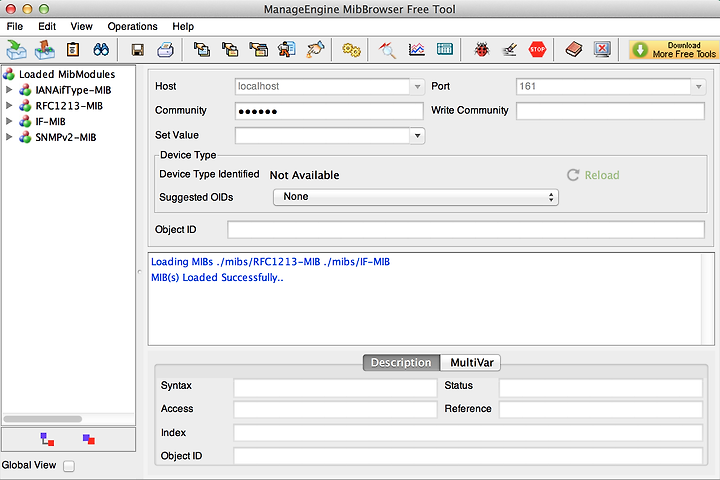Image resolution: width=720 pixels, height=480 pixels.
Task: Click the Access field in Description panel
Action: pyautogui.click(x=335, y=409)
